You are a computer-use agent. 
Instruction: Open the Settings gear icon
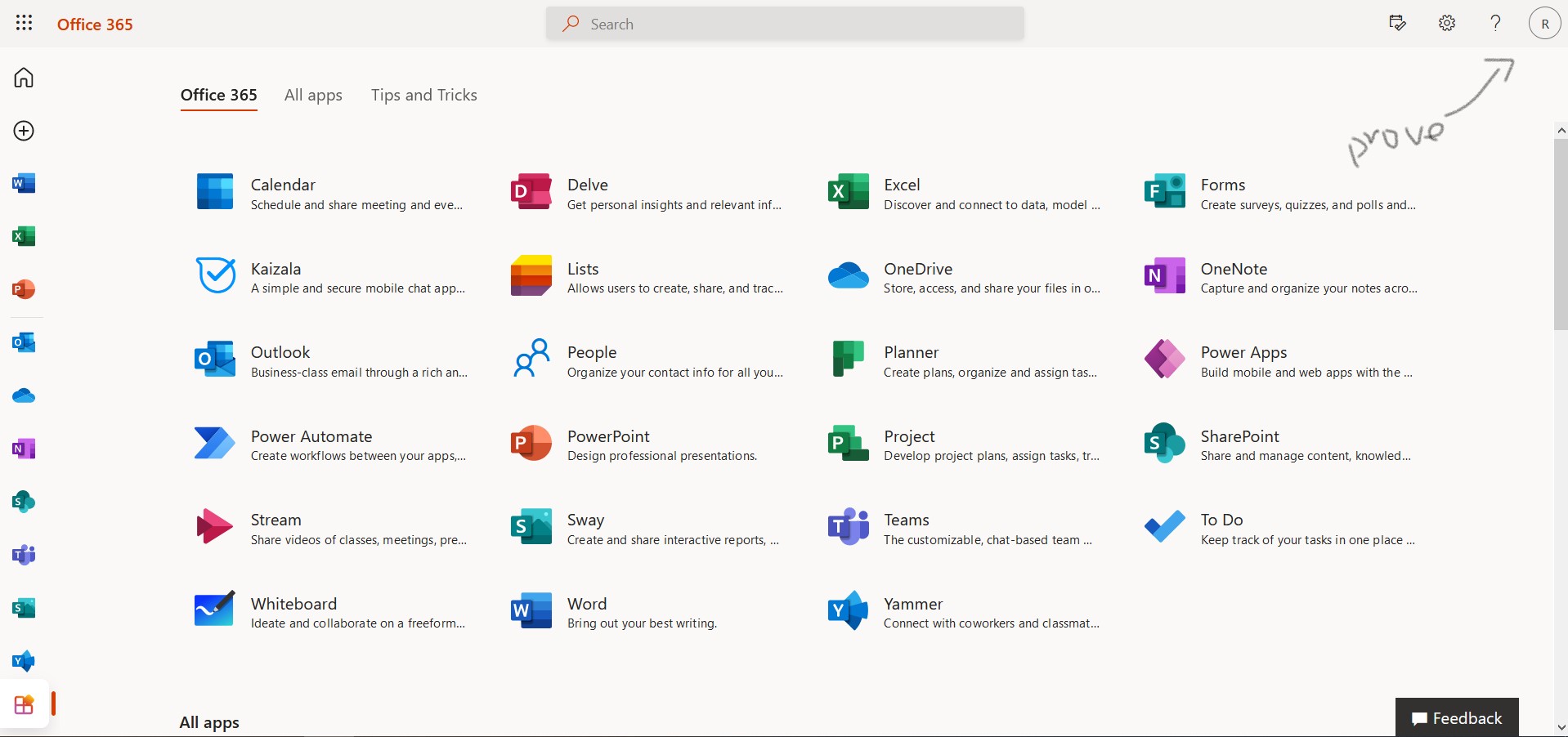1447,24
